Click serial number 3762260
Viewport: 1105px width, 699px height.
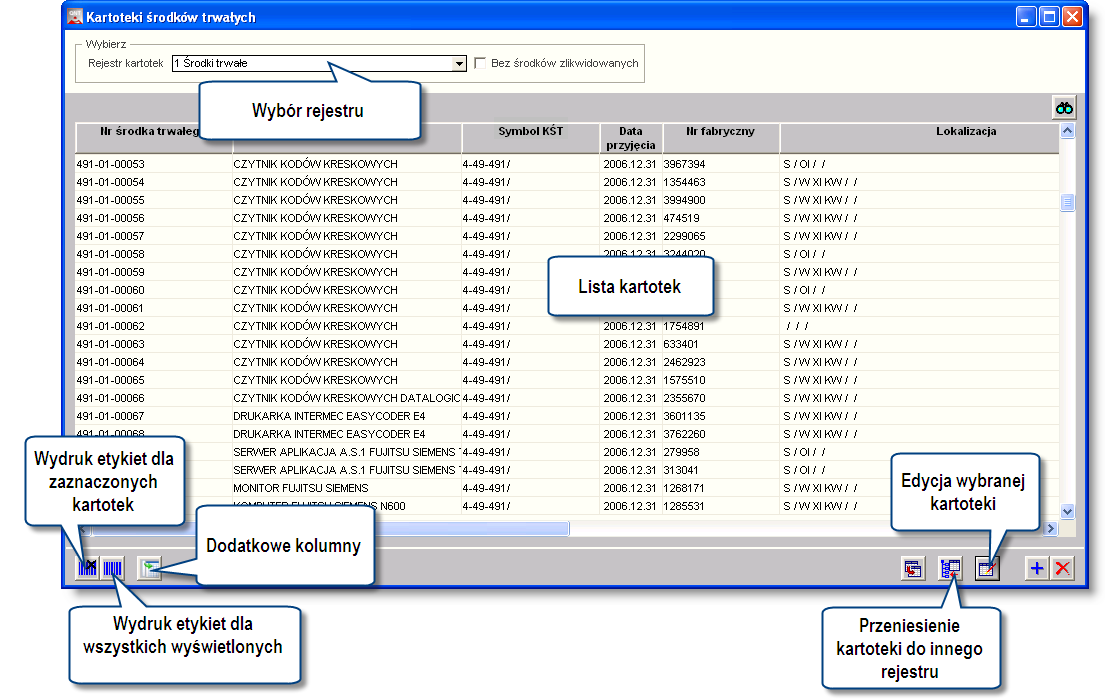pyautogui.click(x=684, y=434)
